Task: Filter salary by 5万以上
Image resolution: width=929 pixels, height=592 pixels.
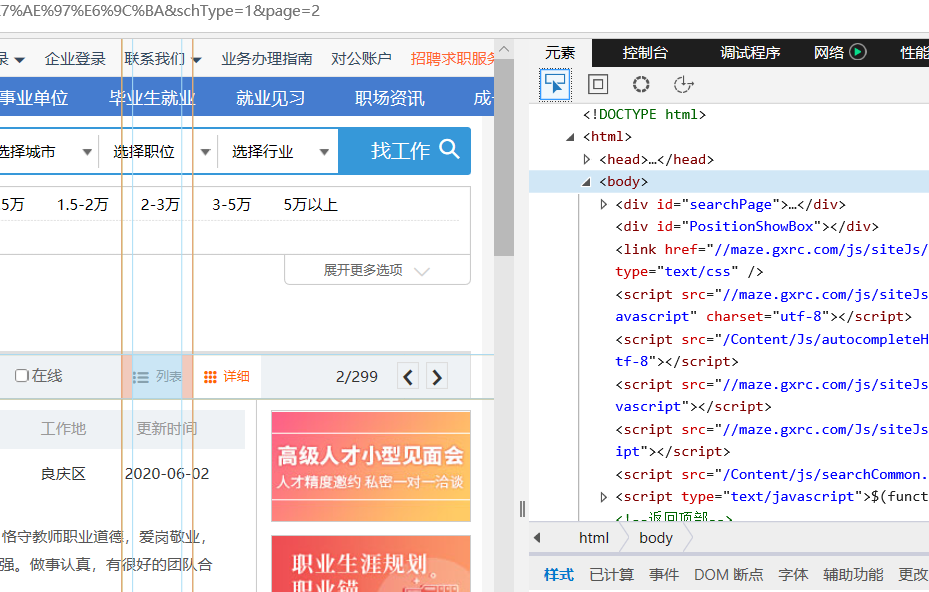Action: 310,205
